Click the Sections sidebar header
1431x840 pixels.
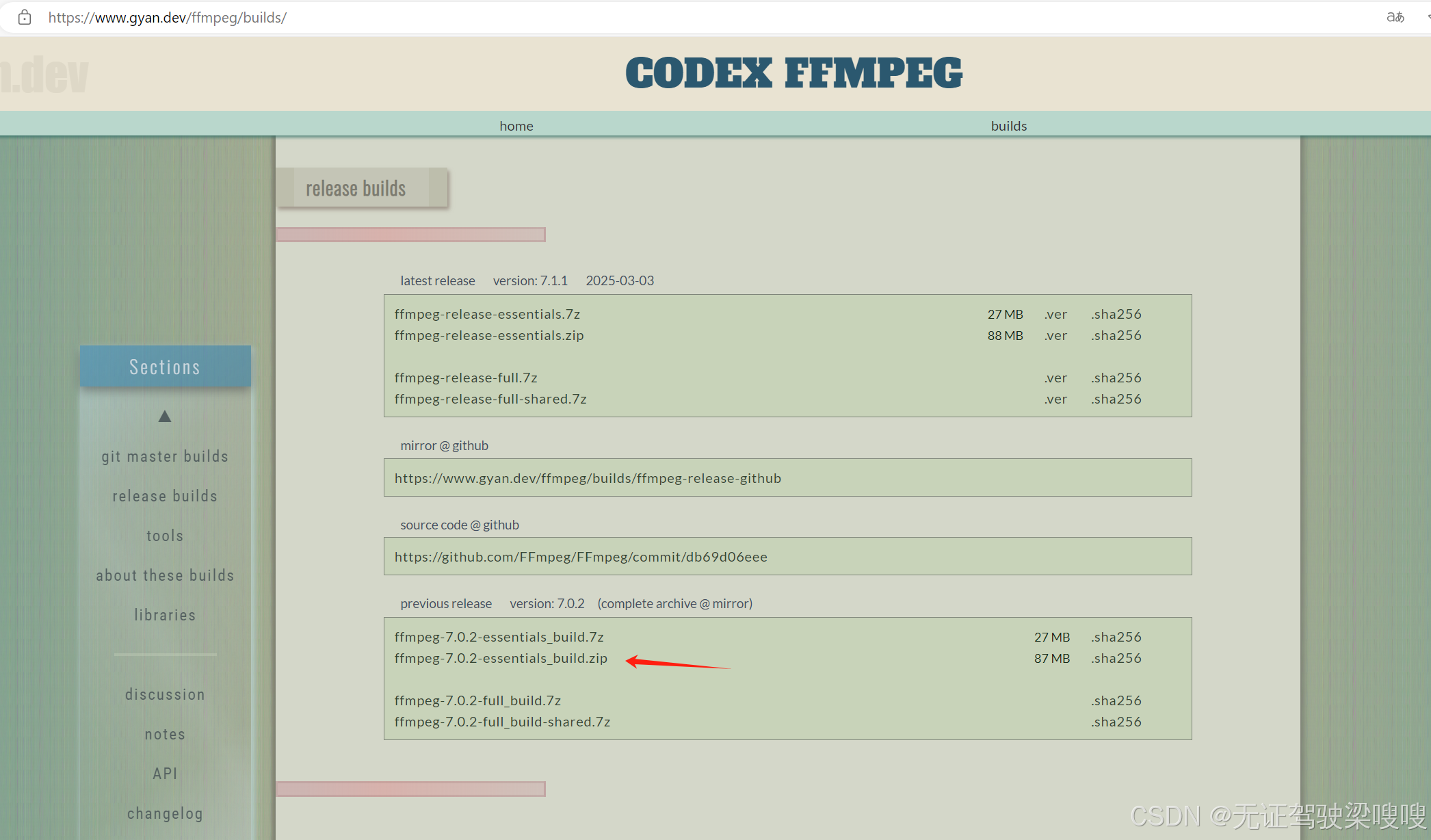(165, 367)
